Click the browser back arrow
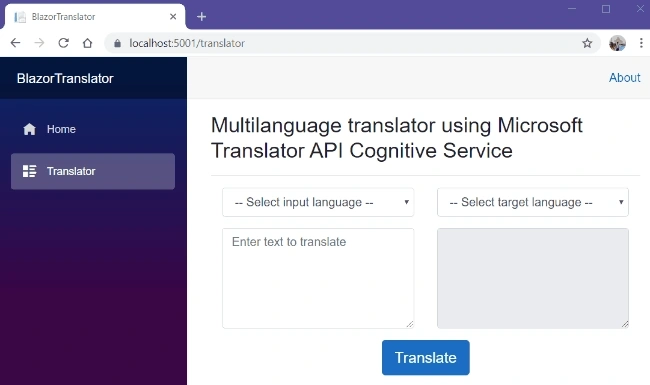The image size is (650, 385). pos(15,43)
